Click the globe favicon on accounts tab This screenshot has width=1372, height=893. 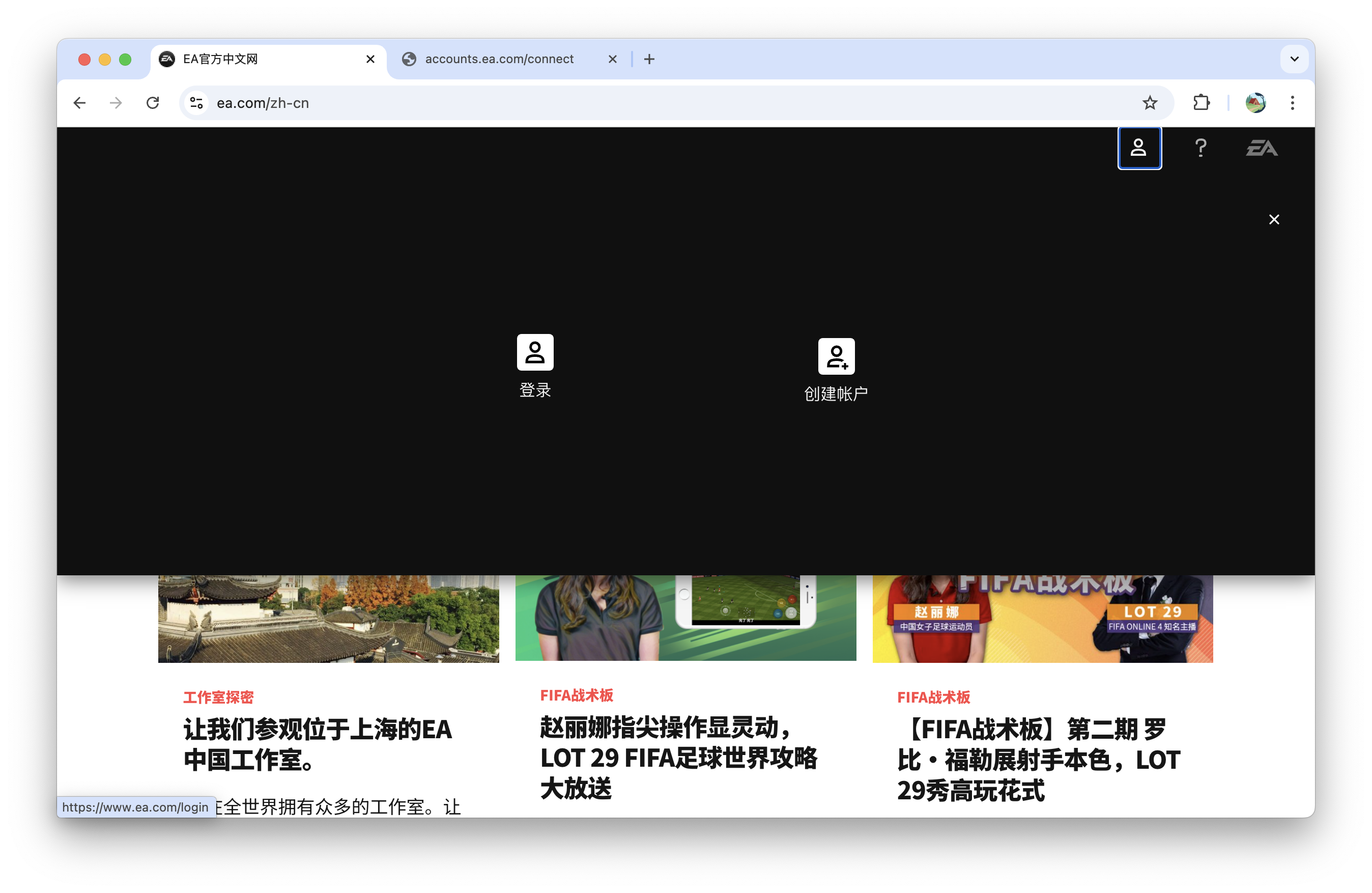click(409, 60)
